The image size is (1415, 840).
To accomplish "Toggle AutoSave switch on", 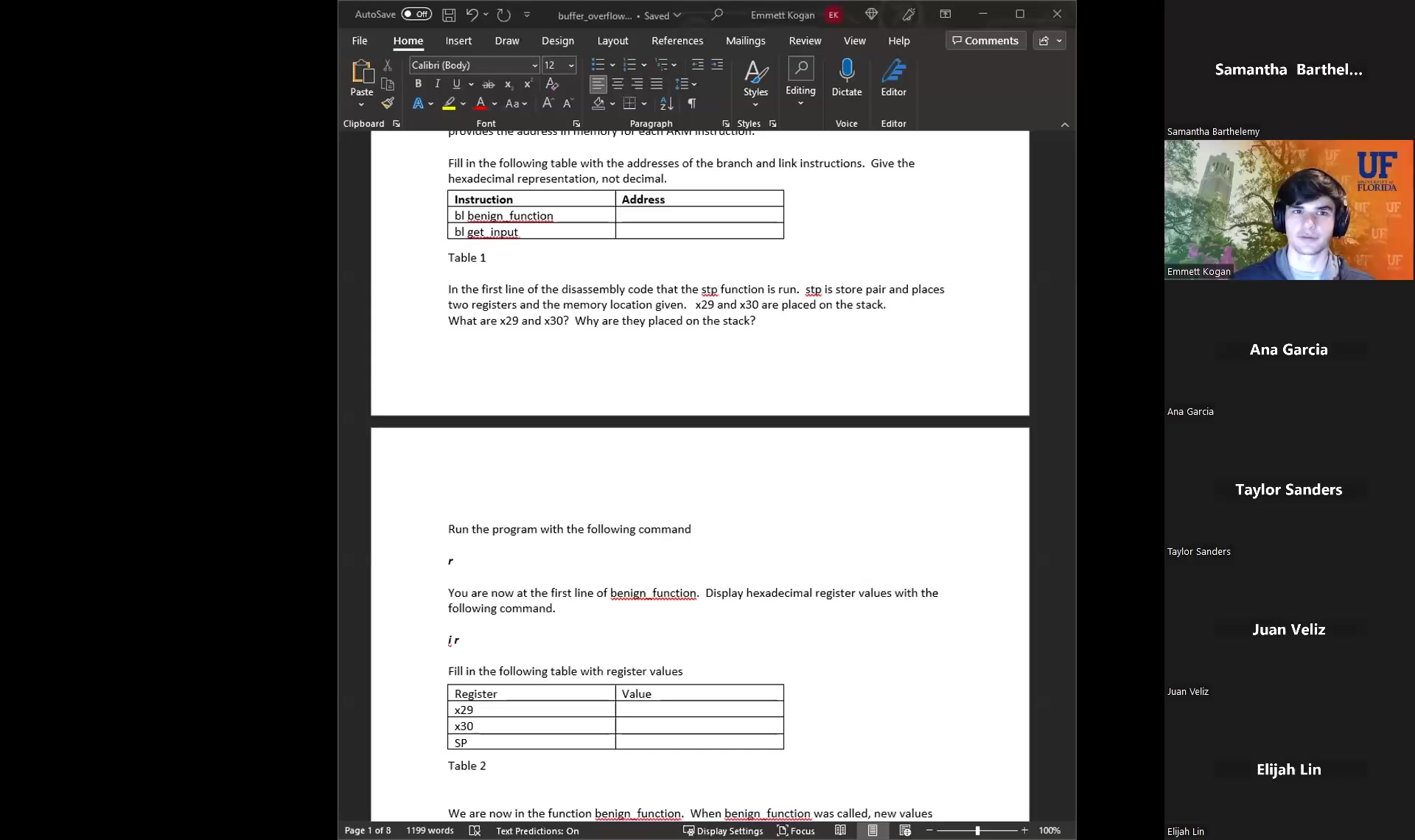I will coord(416,14).
